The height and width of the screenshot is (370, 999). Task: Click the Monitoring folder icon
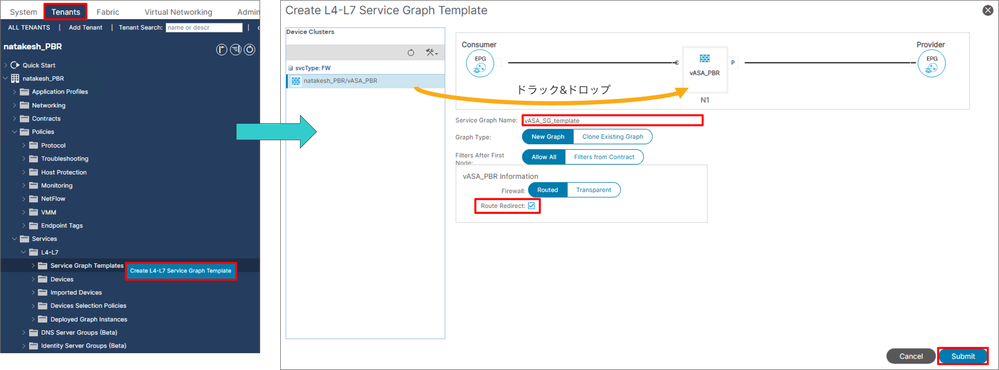coord(34,185)
